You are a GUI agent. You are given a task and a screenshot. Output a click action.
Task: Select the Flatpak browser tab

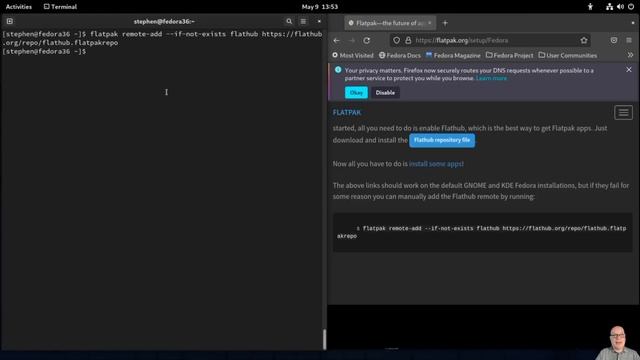click(390, 23)
